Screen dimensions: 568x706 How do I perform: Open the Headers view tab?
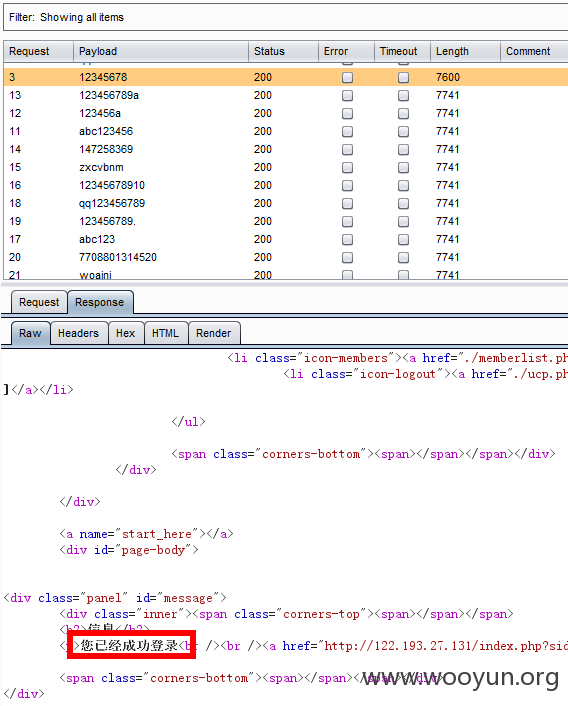click(79, 333)
